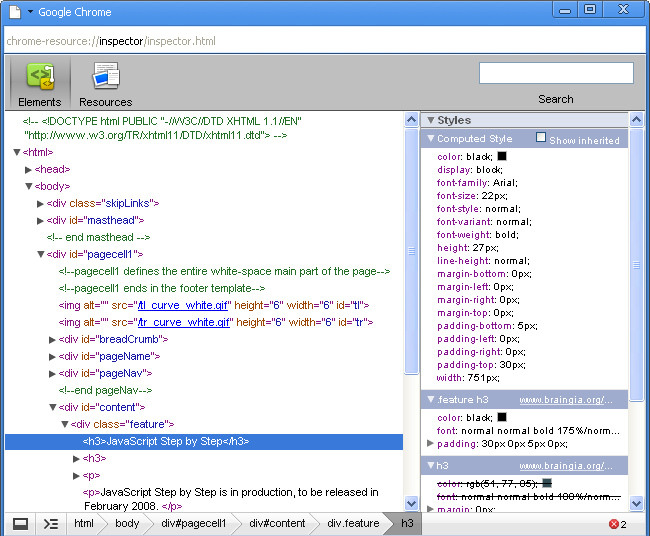Expand div id pageNav node

tap(52, 374)
